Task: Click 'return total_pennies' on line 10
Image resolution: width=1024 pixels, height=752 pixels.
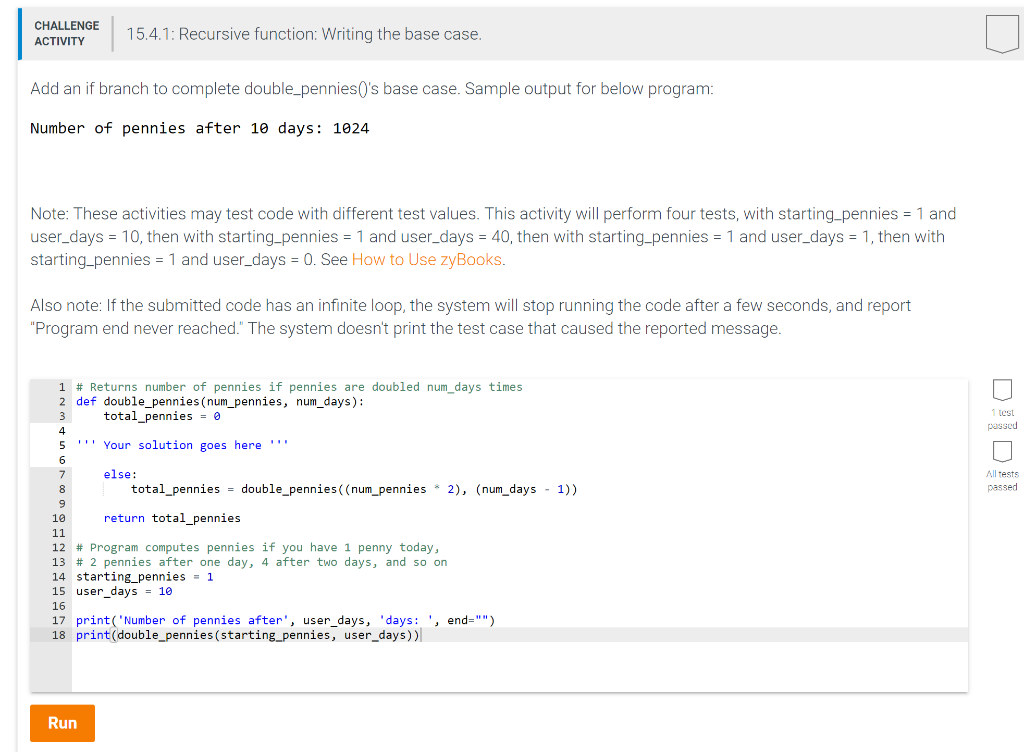Action: tap(172, 518)
